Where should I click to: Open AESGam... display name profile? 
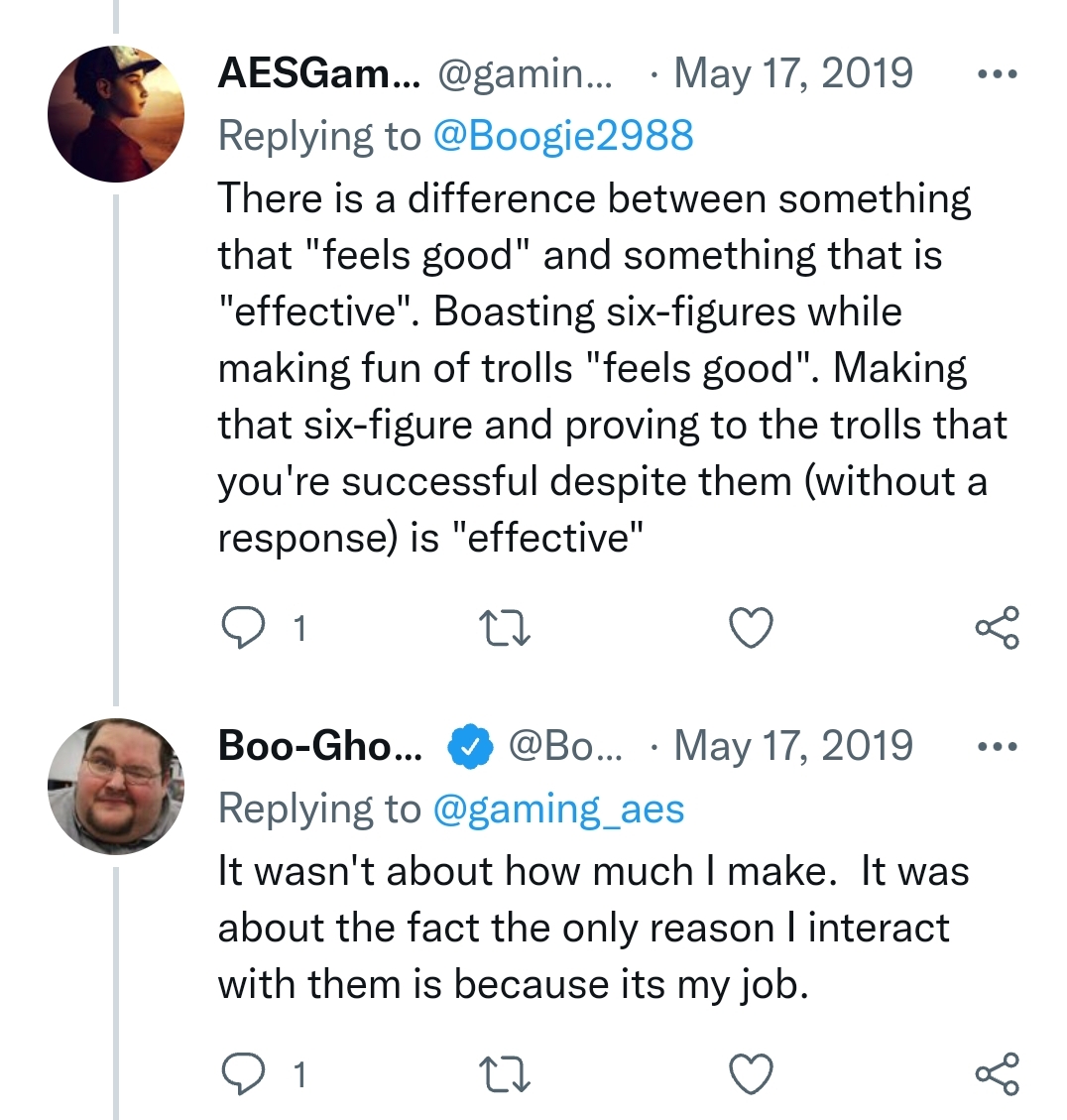pos(319,72)
